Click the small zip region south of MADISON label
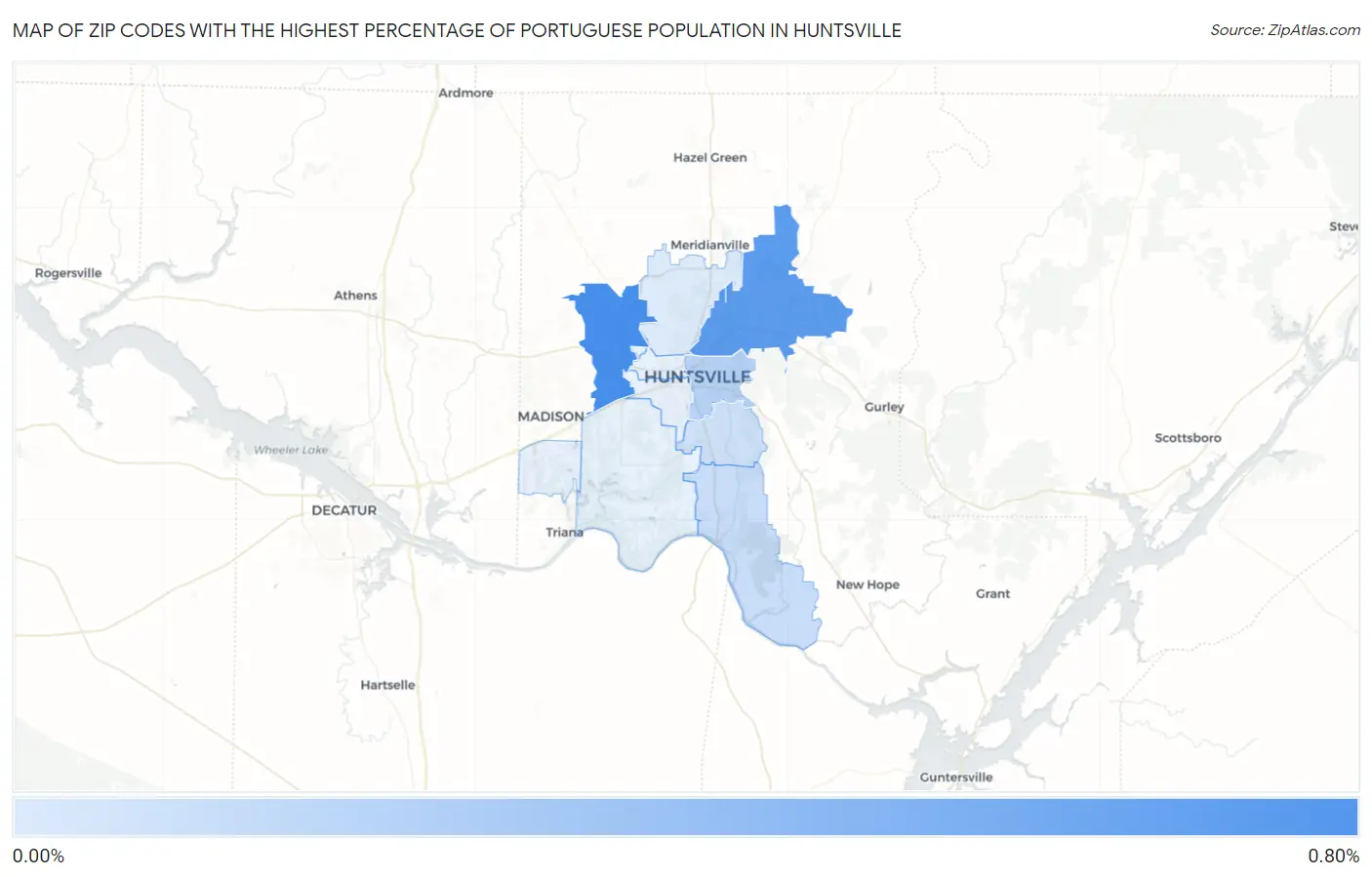This screenshot has width=1372, height=877. click(x=548, y=468)
